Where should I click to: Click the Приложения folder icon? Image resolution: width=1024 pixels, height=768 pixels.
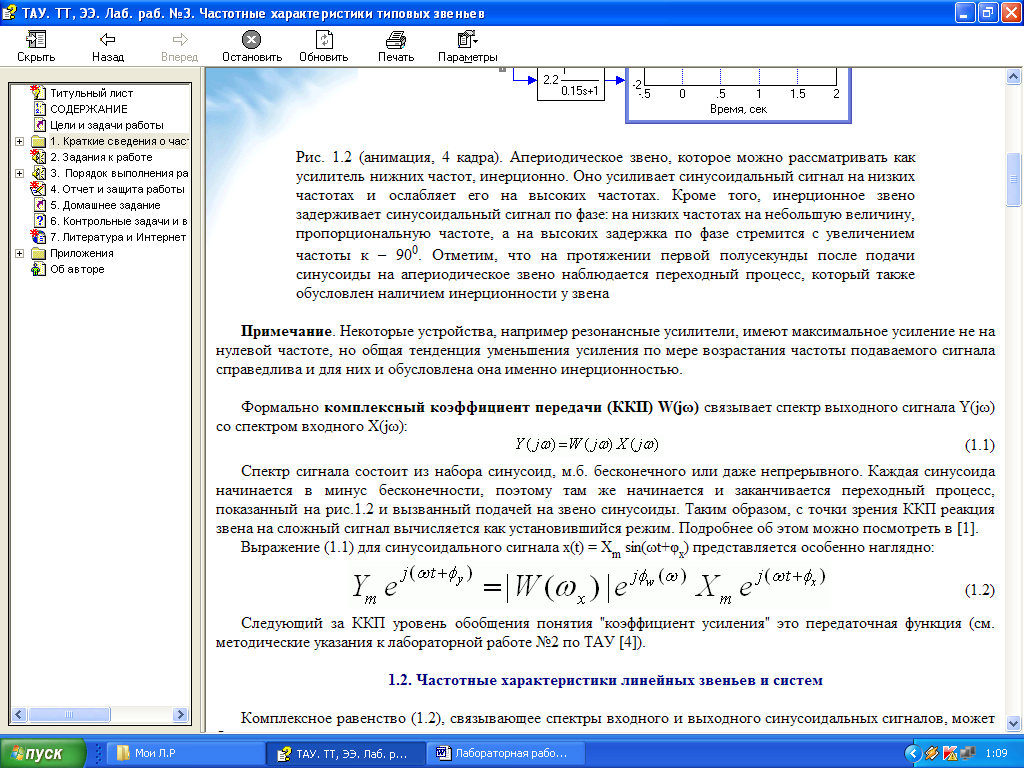[x=39, y=253]
